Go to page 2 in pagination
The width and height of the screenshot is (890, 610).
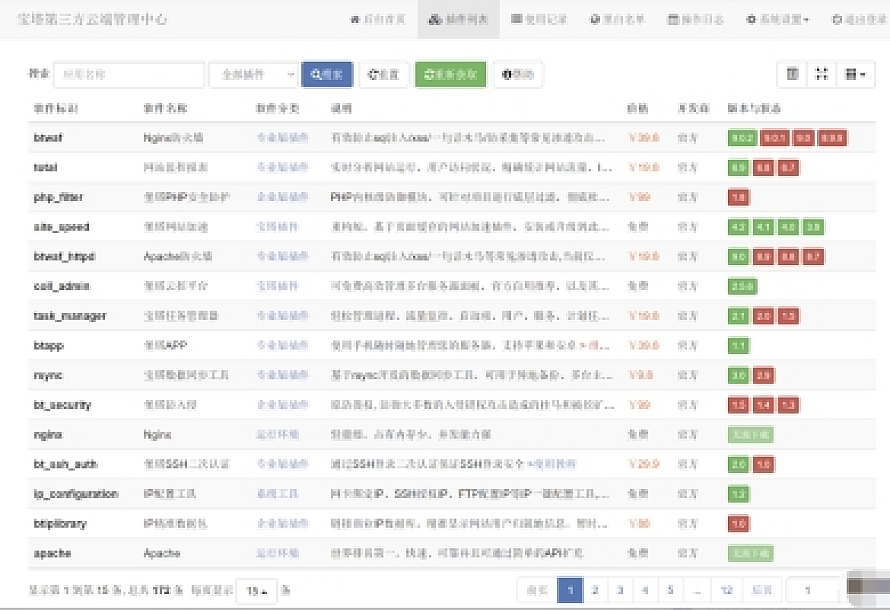595,590
